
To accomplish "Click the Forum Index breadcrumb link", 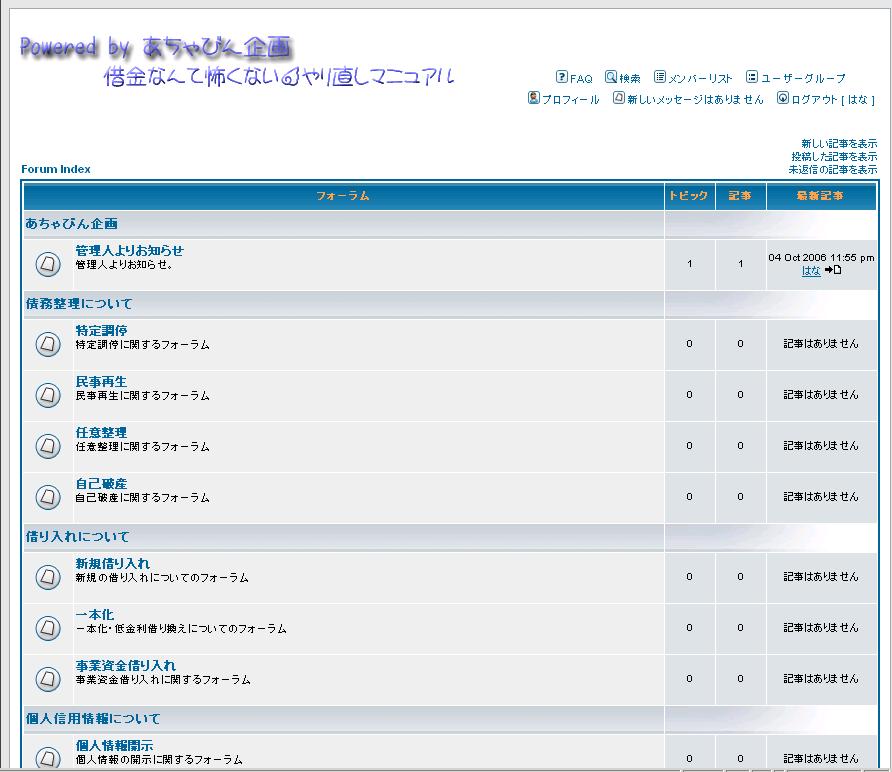I will click(x=56, y=169).
